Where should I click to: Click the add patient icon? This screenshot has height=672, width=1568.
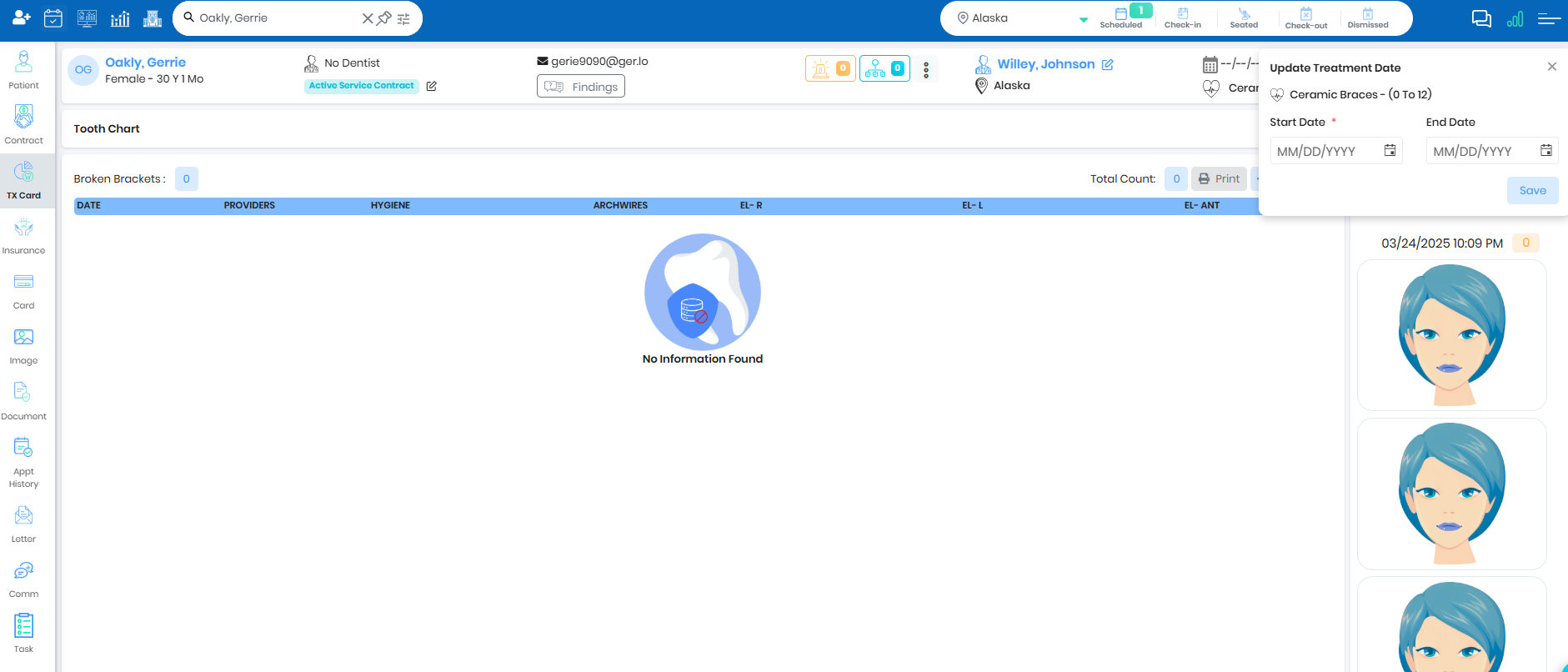pyautogui.click(x=22, y=18)
